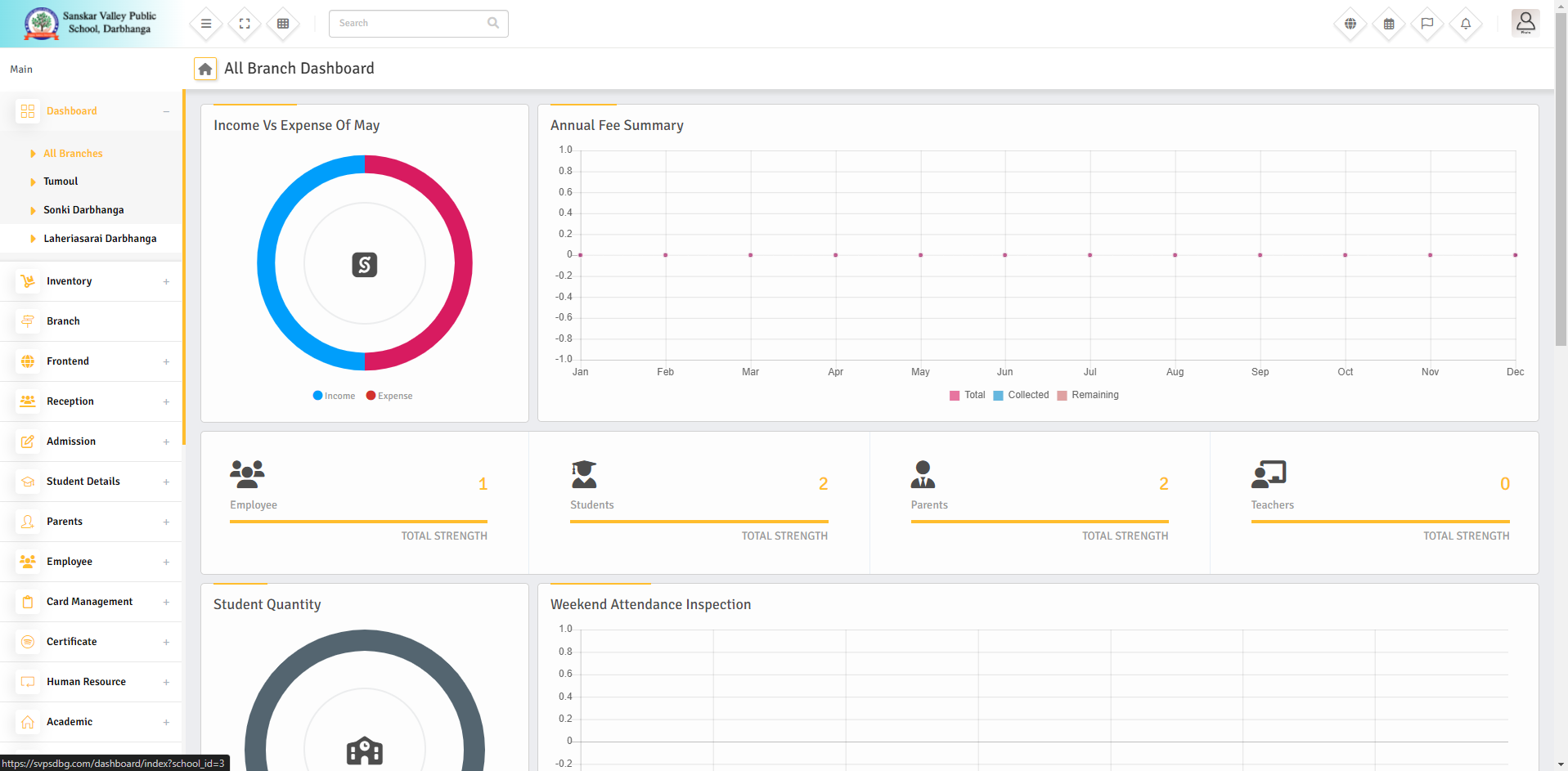
Task: Expand the Inventory submenu plus sign
Action: coord(166,281)
